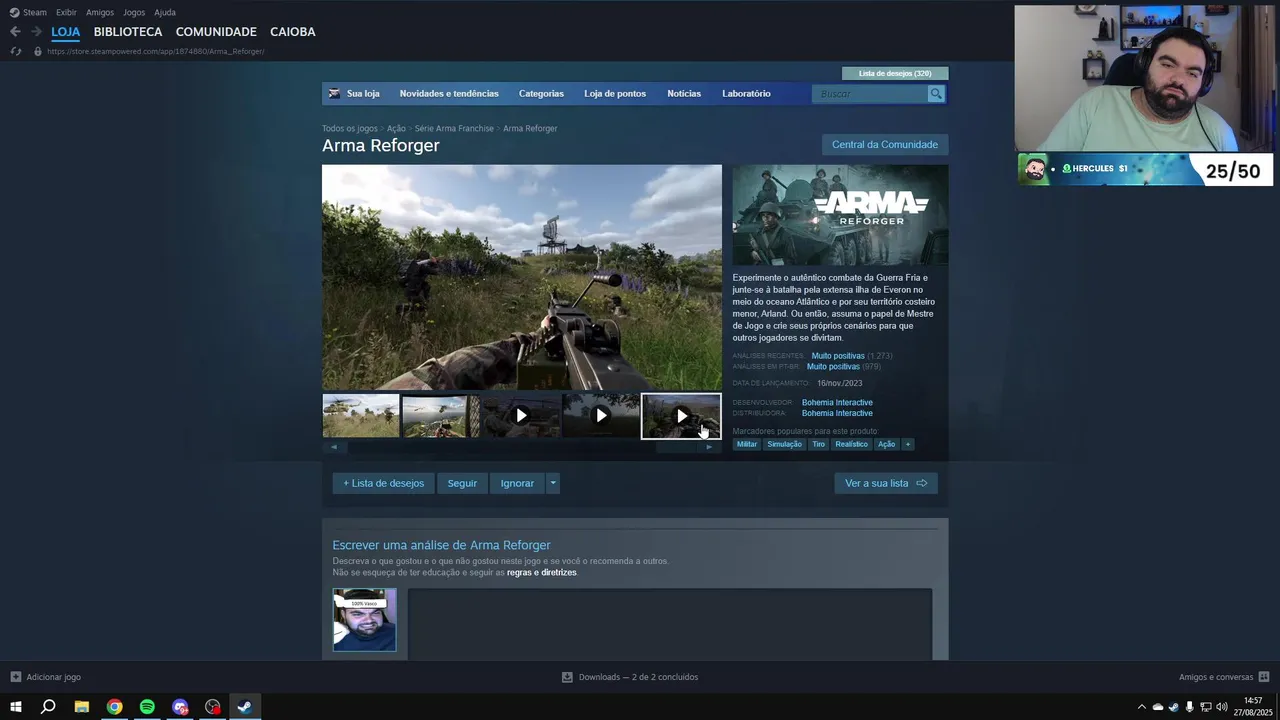Click the Lista de desejos (320) button

(895, 73)
